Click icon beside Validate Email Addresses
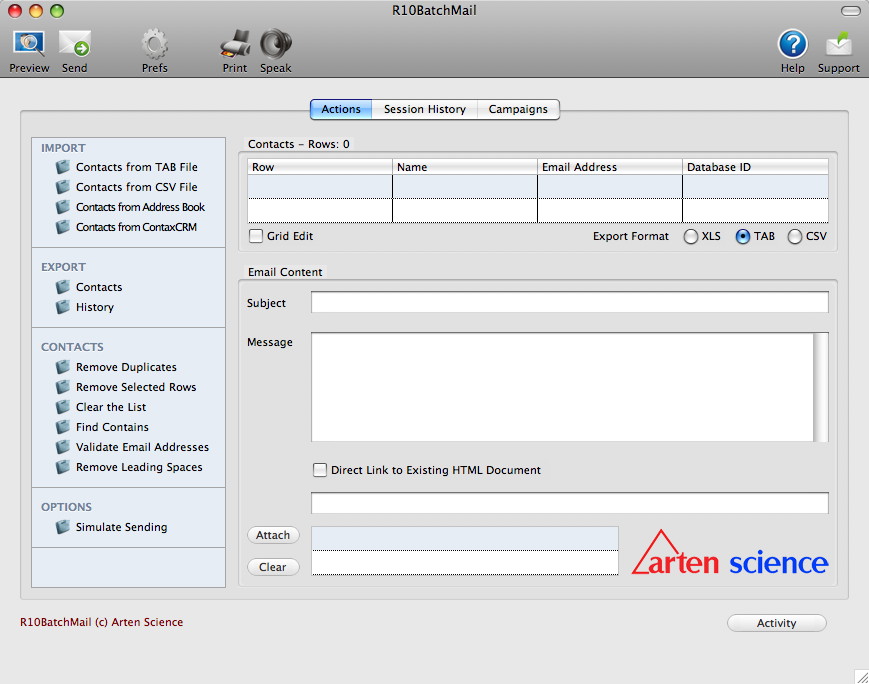The height and width of the screenshot is (684, 869). tap(63, 447)
